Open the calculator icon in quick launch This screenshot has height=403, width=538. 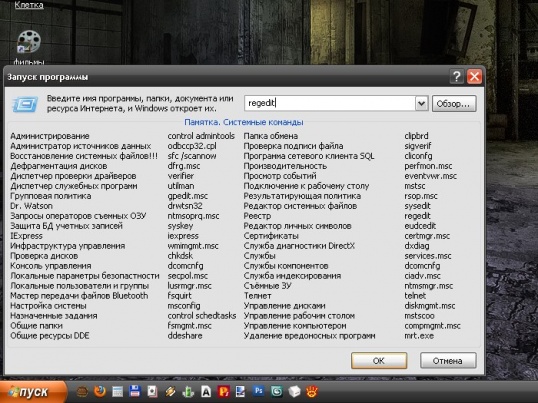pos(117,391)
